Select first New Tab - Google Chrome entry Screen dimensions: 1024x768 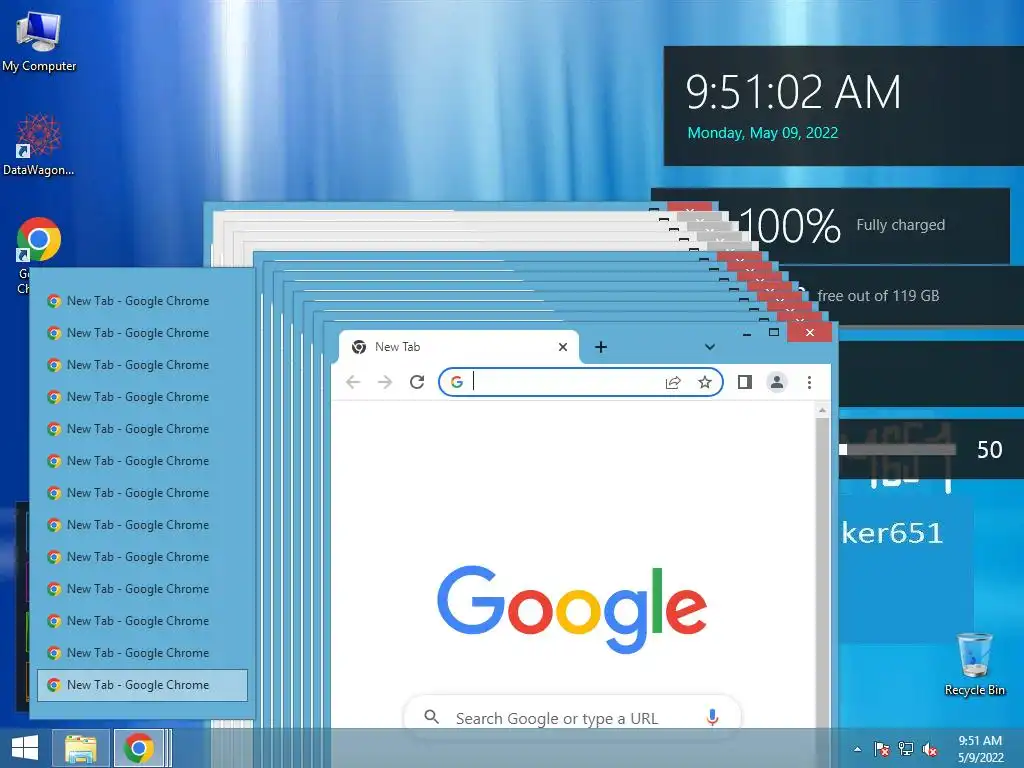tap(142, 301)
